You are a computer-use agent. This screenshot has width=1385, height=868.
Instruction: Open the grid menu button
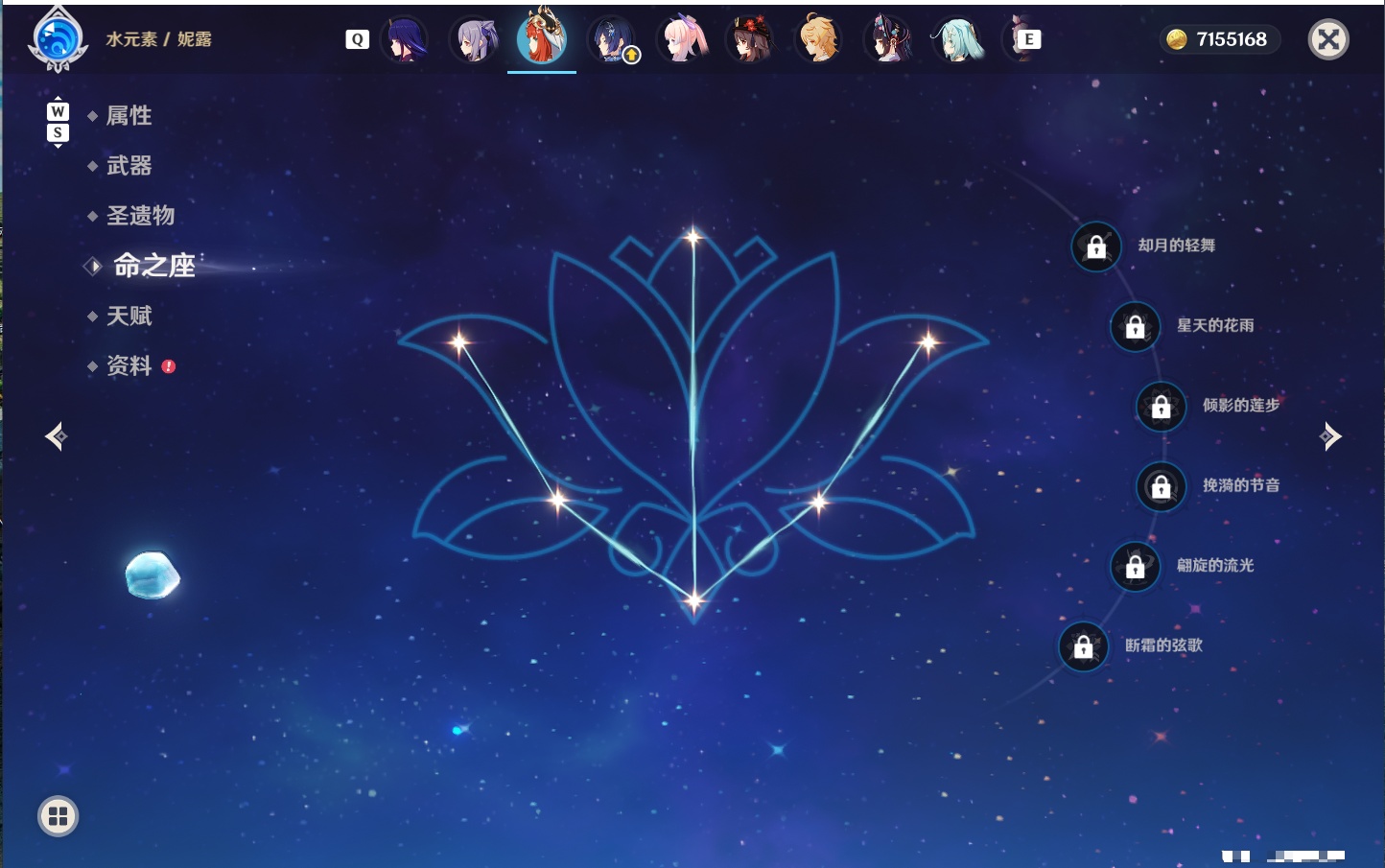59,816
